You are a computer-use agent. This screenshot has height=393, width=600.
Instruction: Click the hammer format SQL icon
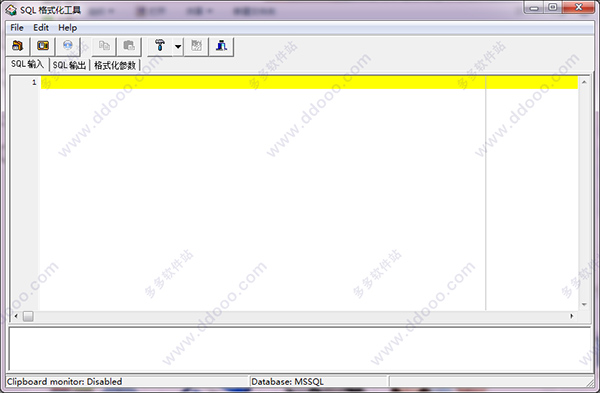(160, 46)
